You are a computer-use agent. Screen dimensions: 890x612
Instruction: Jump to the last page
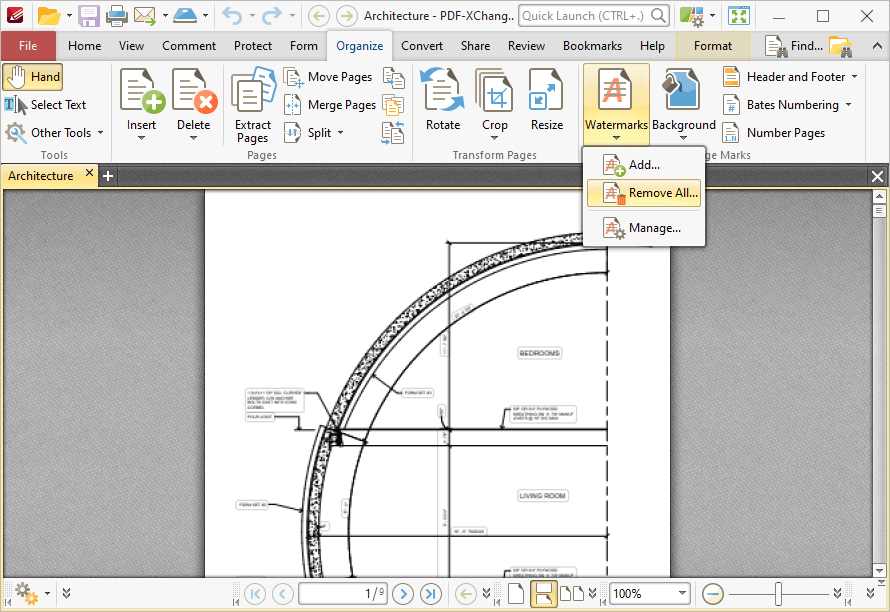[x=431, y=593]
